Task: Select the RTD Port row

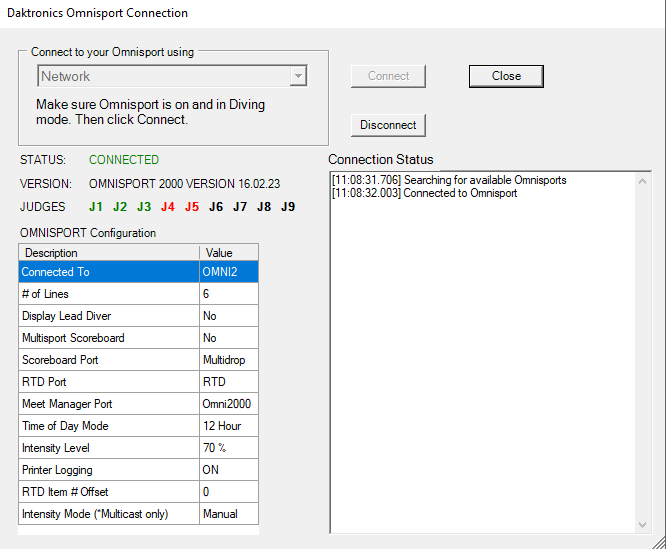Action: point(138,382)
